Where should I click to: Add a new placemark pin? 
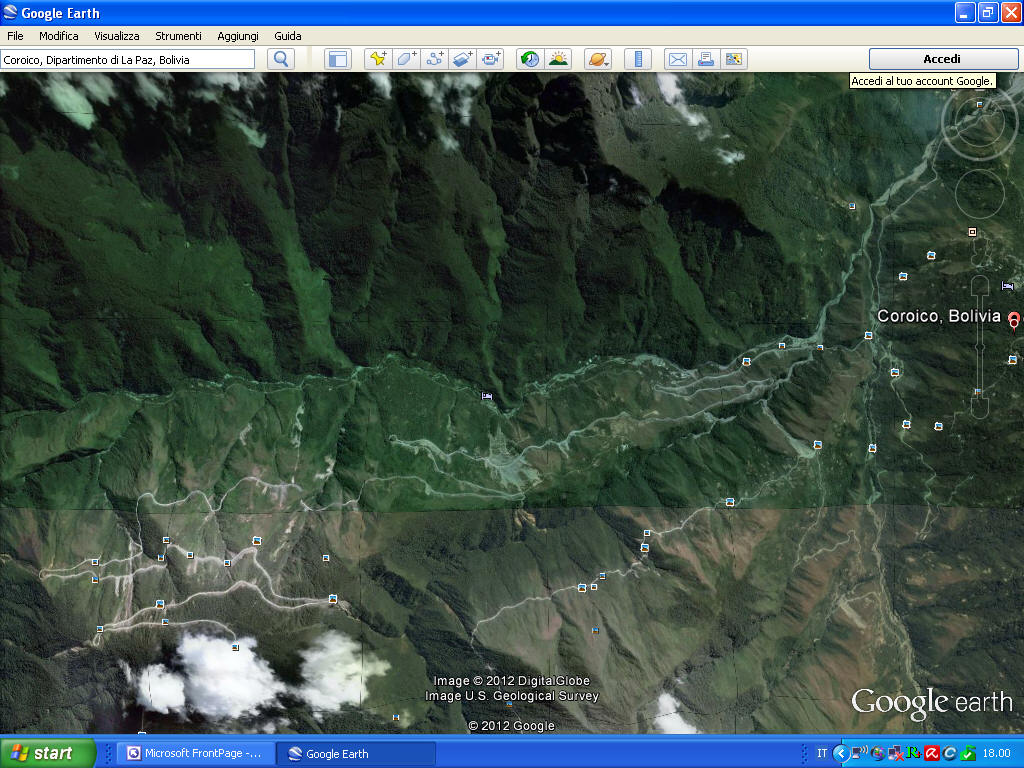point(378,59)
